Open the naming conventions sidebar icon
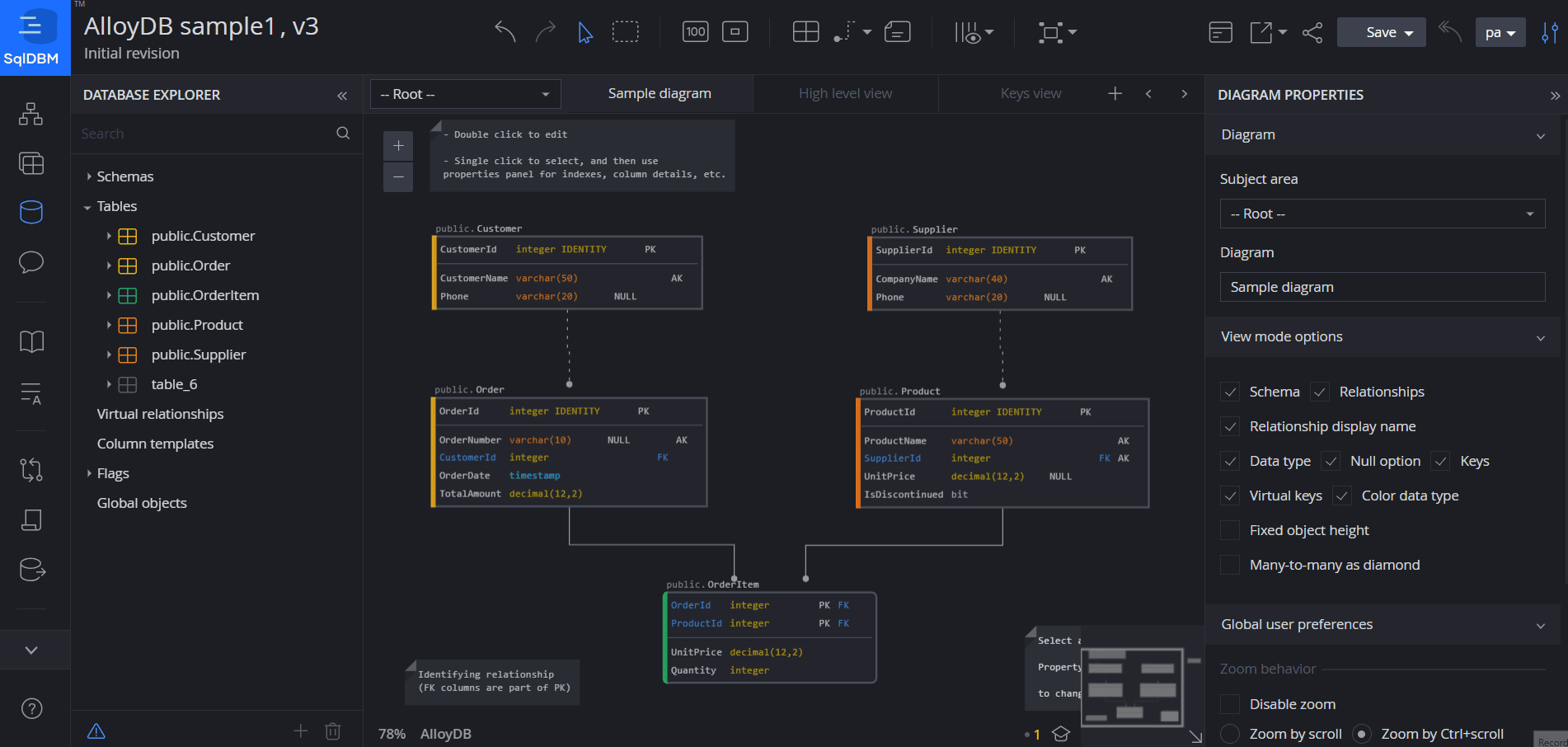The width and height of the screenshot is (1568, 747). tap(31, 393)
